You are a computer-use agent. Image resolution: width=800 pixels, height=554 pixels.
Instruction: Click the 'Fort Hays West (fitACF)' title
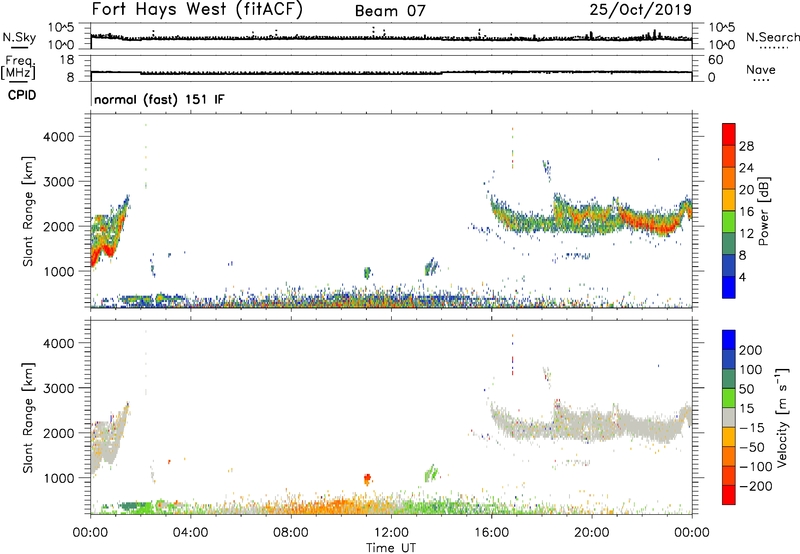tap(197, 9)
